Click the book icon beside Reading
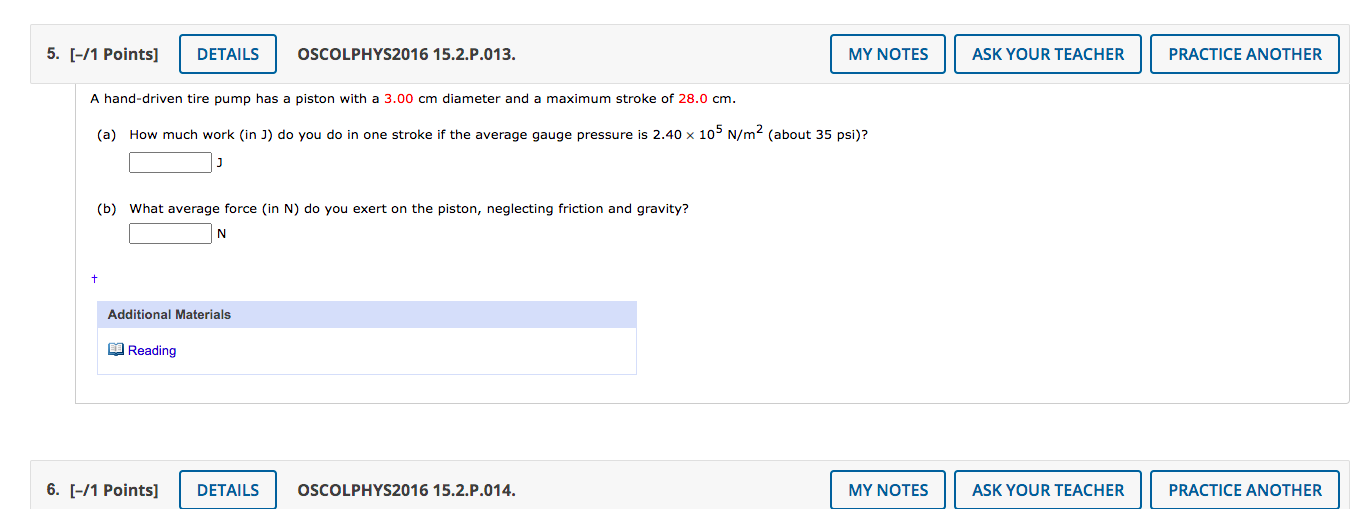 click(x=116, y=350)
